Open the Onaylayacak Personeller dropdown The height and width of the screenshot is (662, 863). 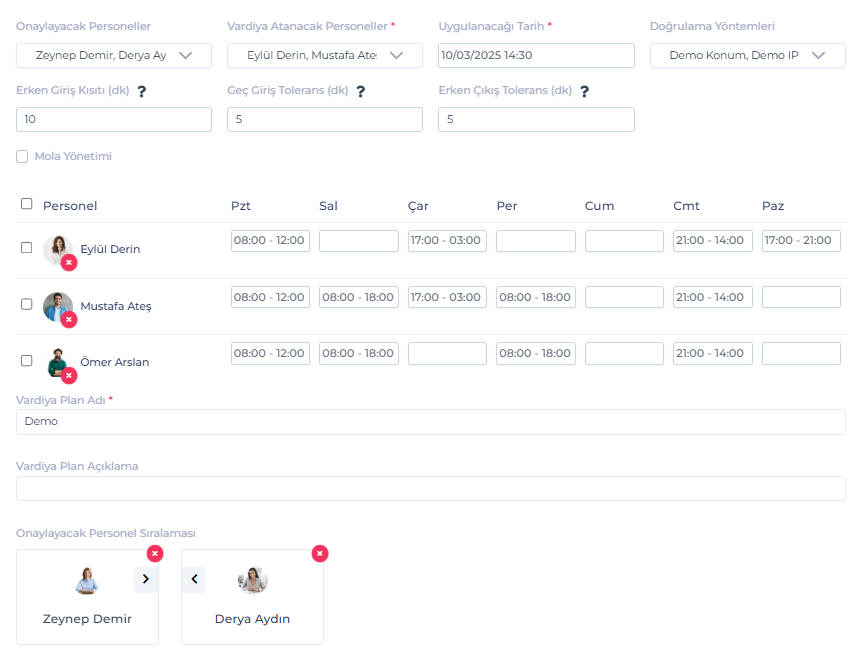(x=114, y=56)
